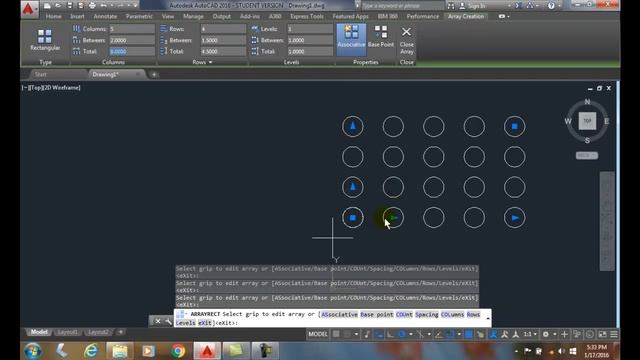This screenshot has width=640, height=360.
Task: Edit the Rows Between spacing field
Action: [x=223, y=40]
